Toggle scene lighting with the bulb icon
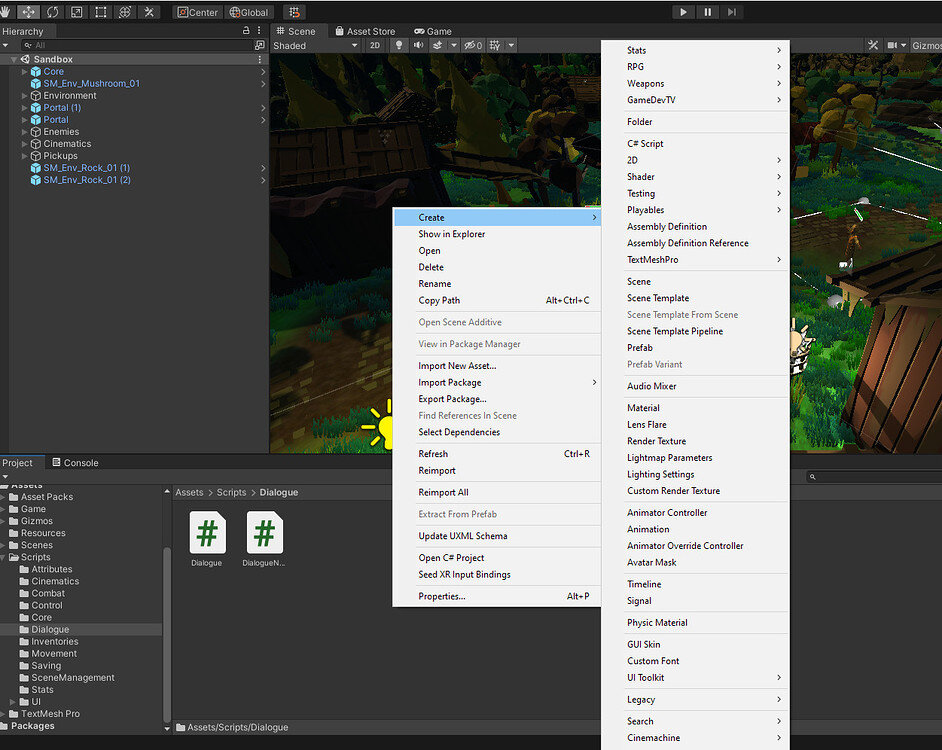942x750 pixels. [x=398, y=45]
